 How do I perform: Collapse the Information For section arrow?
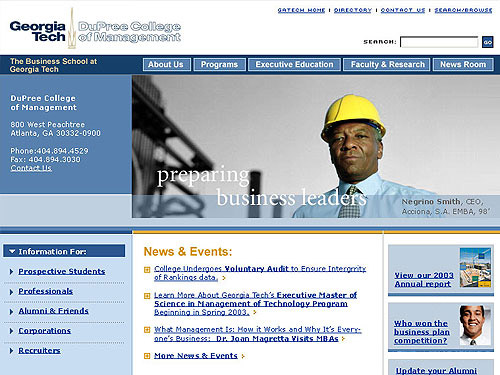coord(12,251)
